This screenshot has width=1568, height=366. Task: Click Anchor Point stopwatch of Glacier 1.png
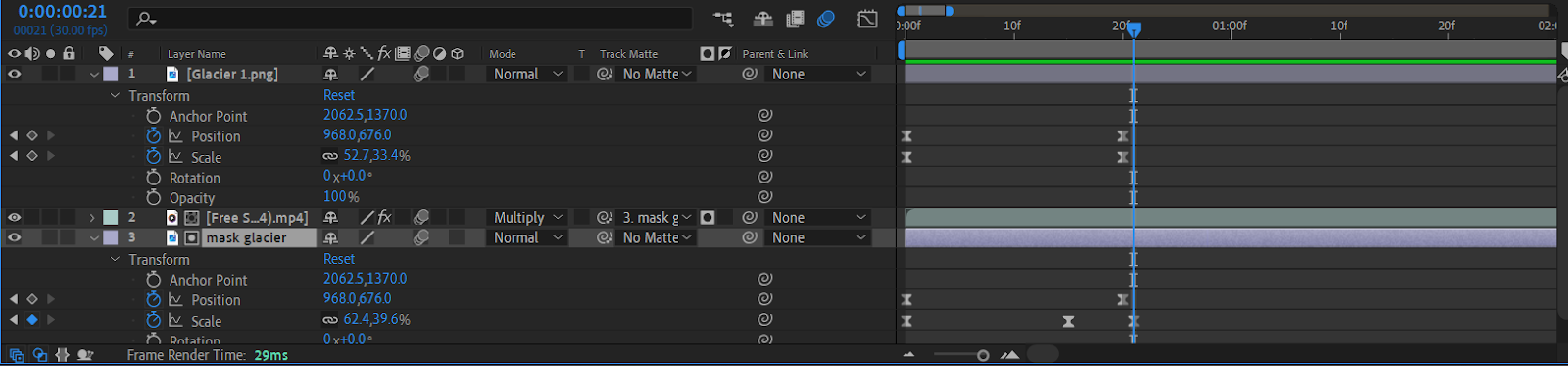click(x=154, y=116)
